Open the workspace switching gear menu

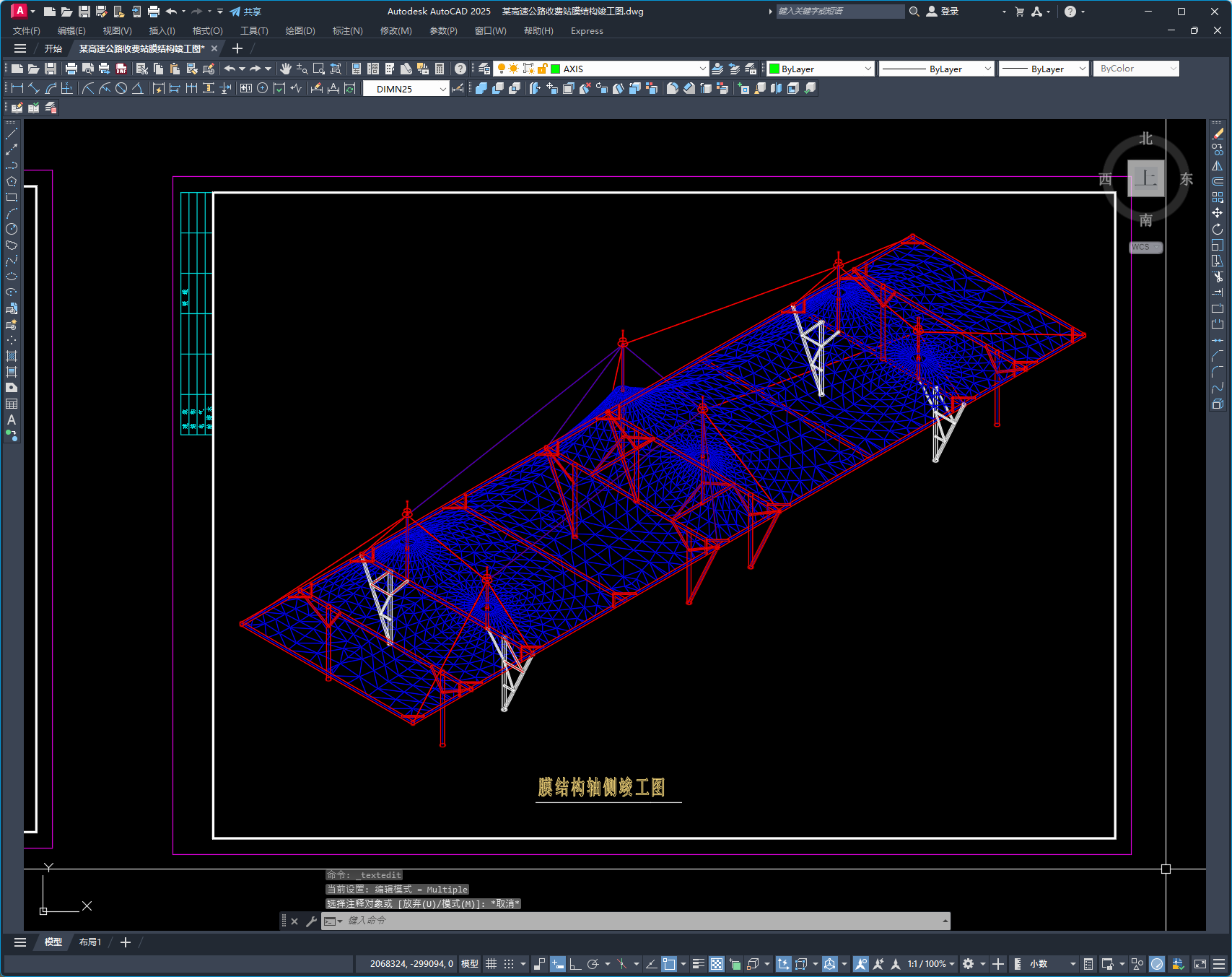click(x=972, y=964)
